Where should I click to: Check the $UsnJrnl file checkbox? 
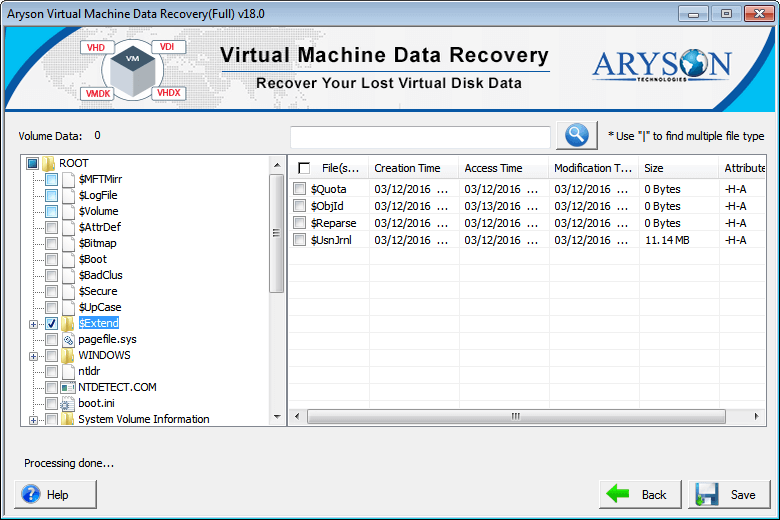pyautogui.click(x=299, y=240)
